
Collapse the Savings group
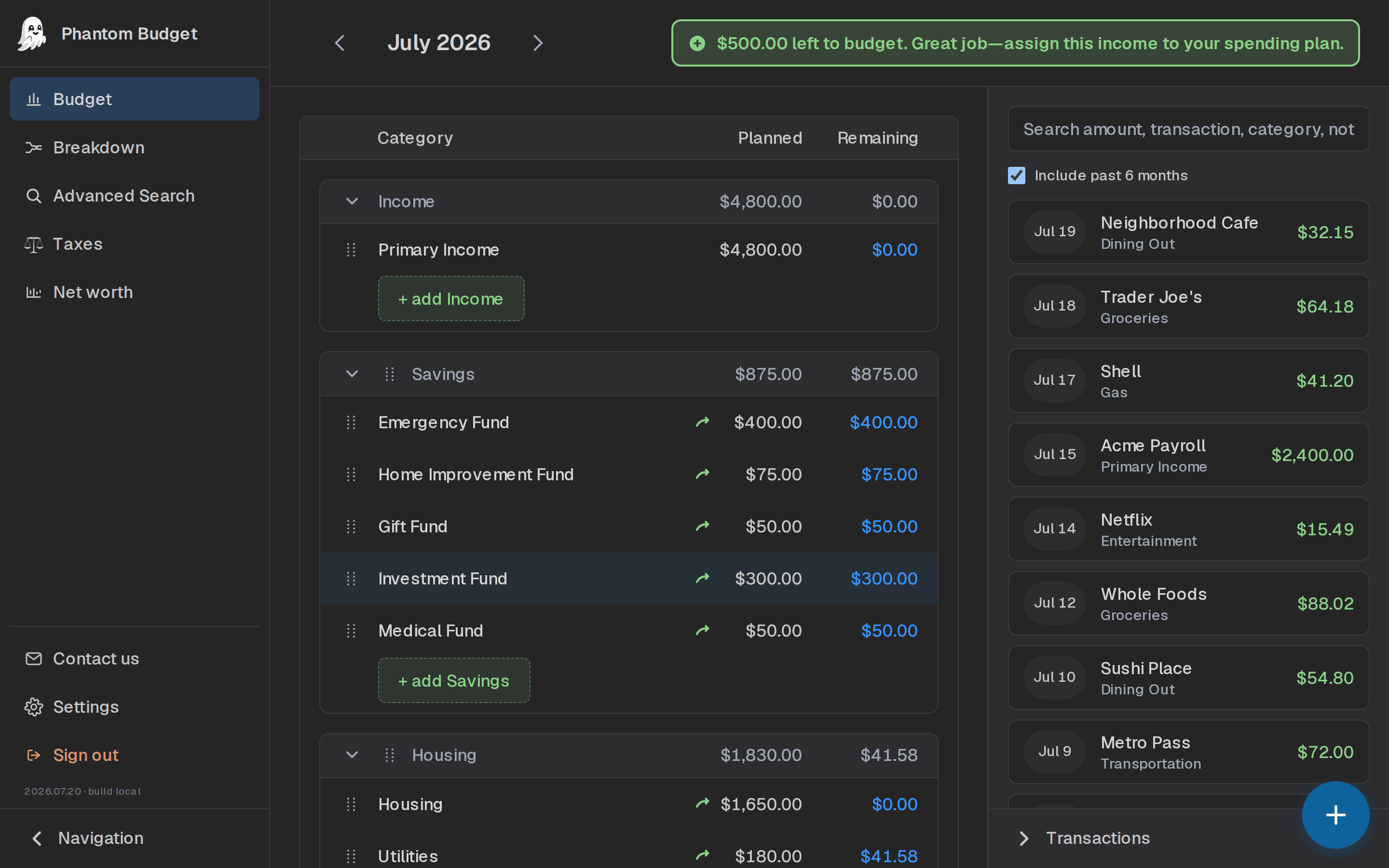coord(352,374)
